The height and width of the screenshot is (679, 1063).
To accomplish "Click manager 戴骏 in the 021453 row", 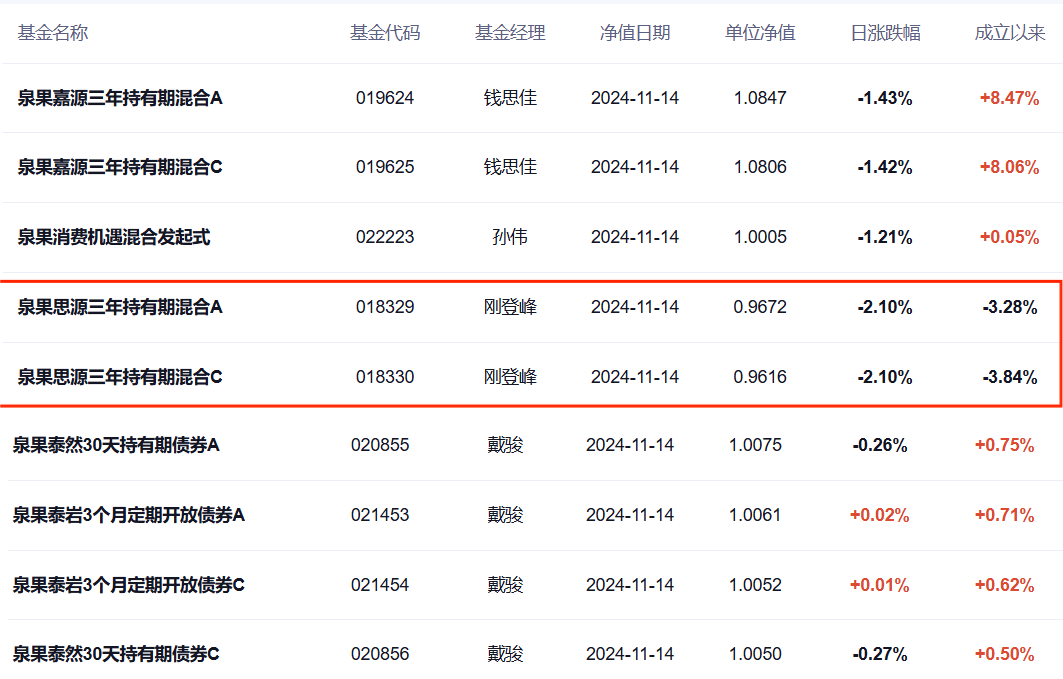I will coord(505,515).
